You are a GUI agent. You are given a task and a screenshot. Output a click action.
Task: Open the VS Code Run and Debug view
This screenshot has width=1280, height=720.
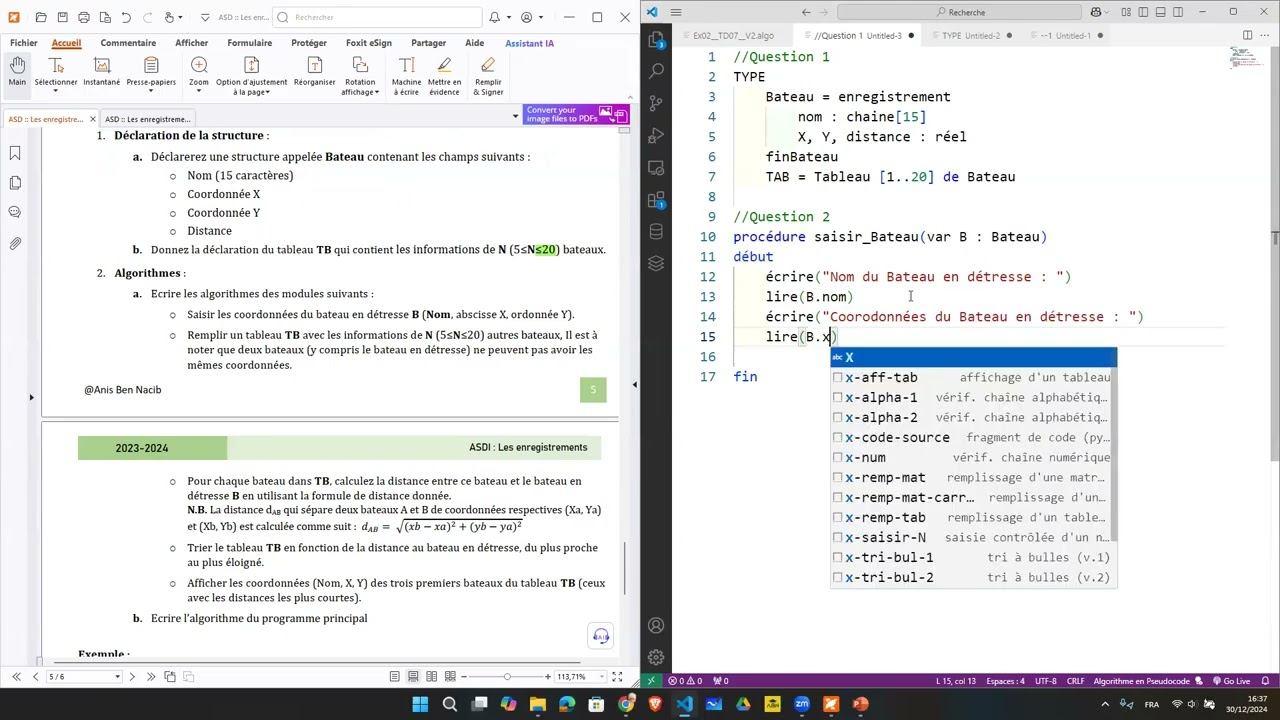click(656, 135)
